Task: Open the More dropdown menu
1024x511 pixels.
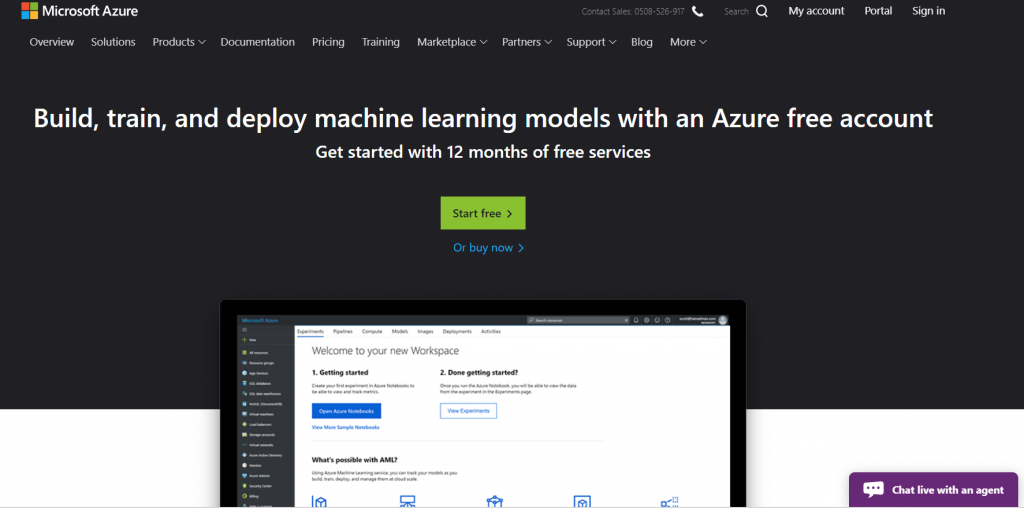Action: (688, 42)
